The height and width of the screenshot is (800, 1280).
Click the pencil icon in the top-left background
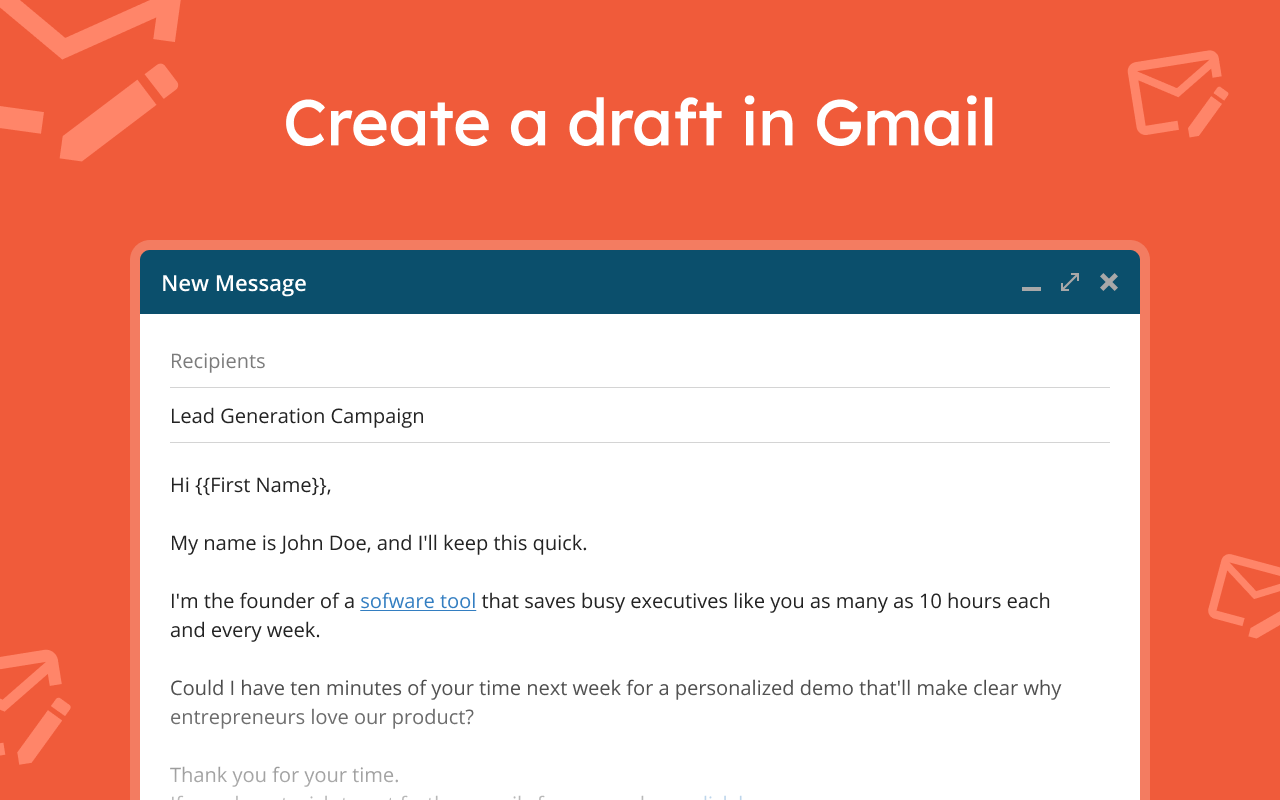coord(119,112)
